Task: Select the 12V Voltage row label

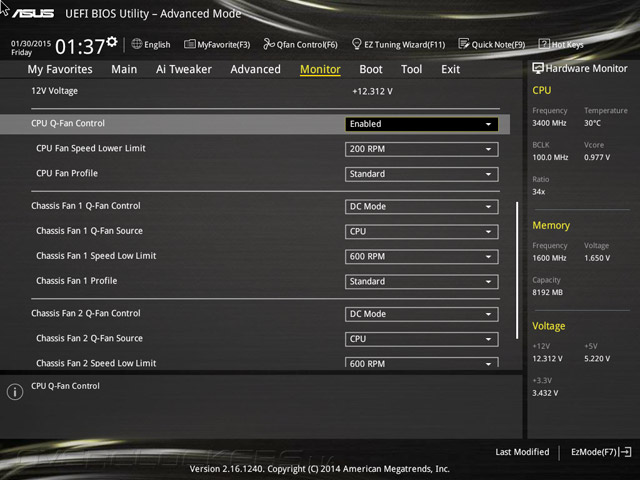Action: click(x=54, y=91)
